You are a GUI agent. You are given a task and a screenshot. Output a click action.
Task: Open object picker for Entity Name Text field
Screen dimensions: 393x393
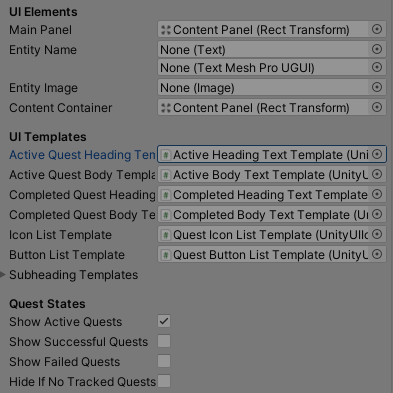377,49
